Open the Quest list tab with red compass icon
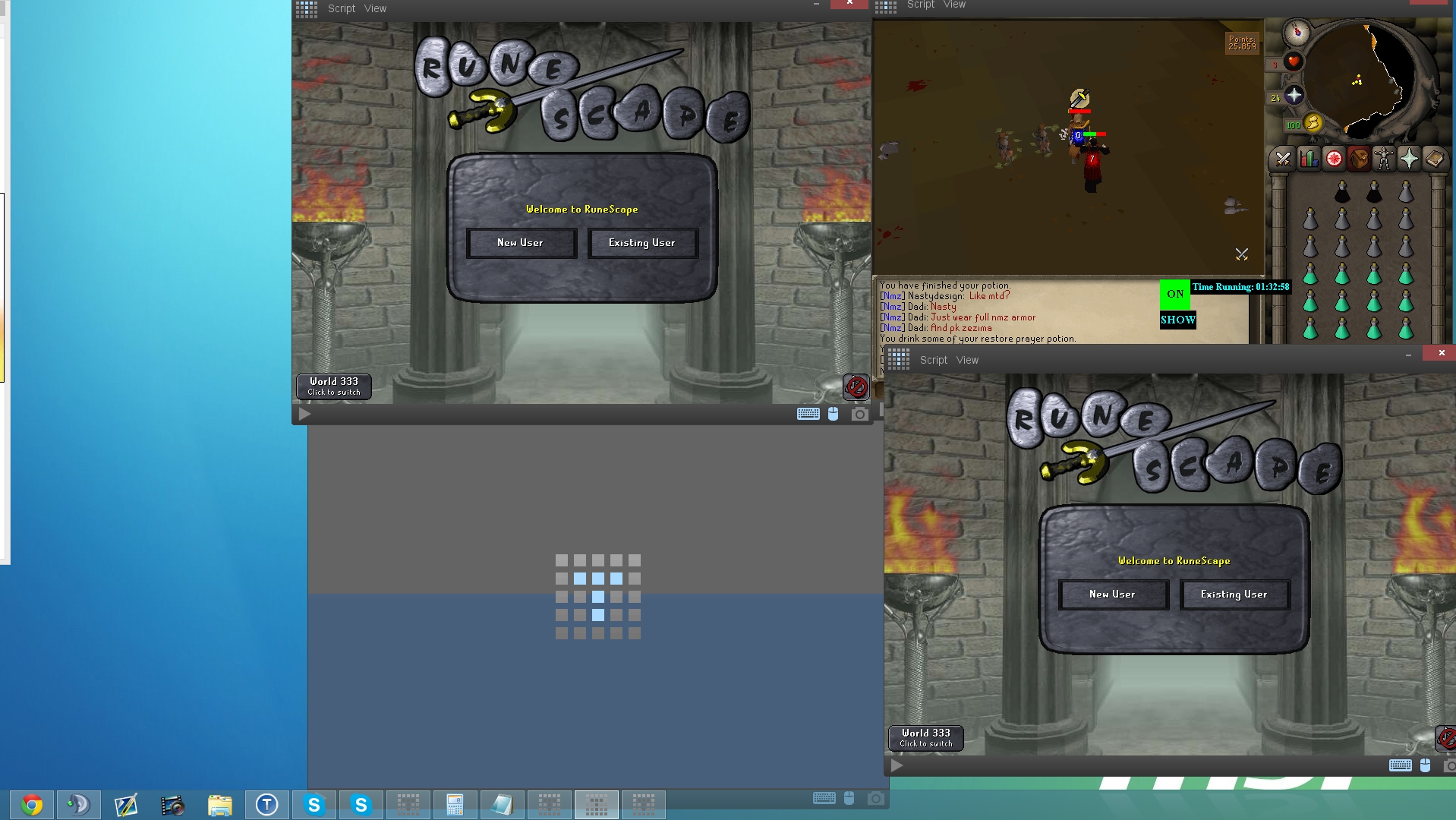 (1334, 159)
